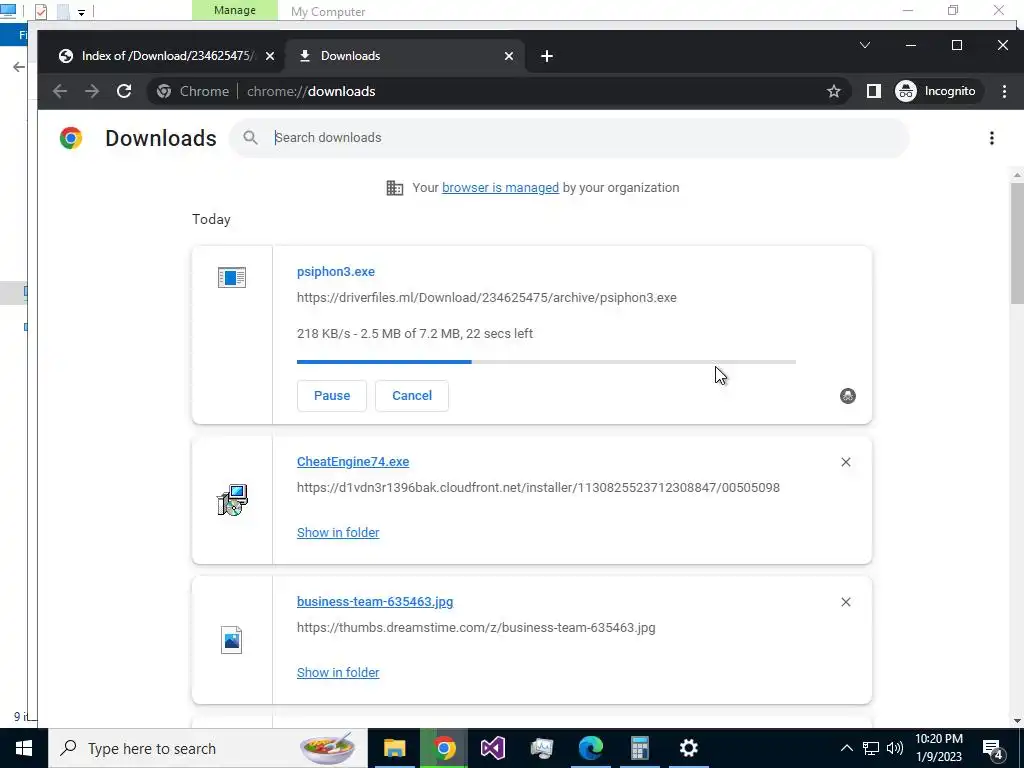
Task: Open the Settings gear on the taskbar
Action: (x=688, y=748)
